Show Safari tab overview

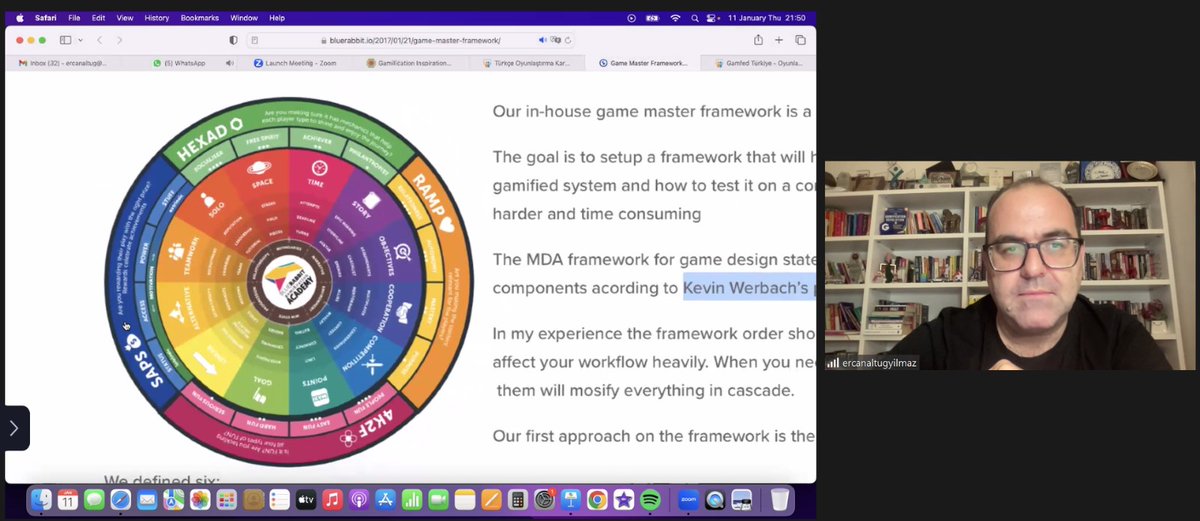click(x=800, y=40)
